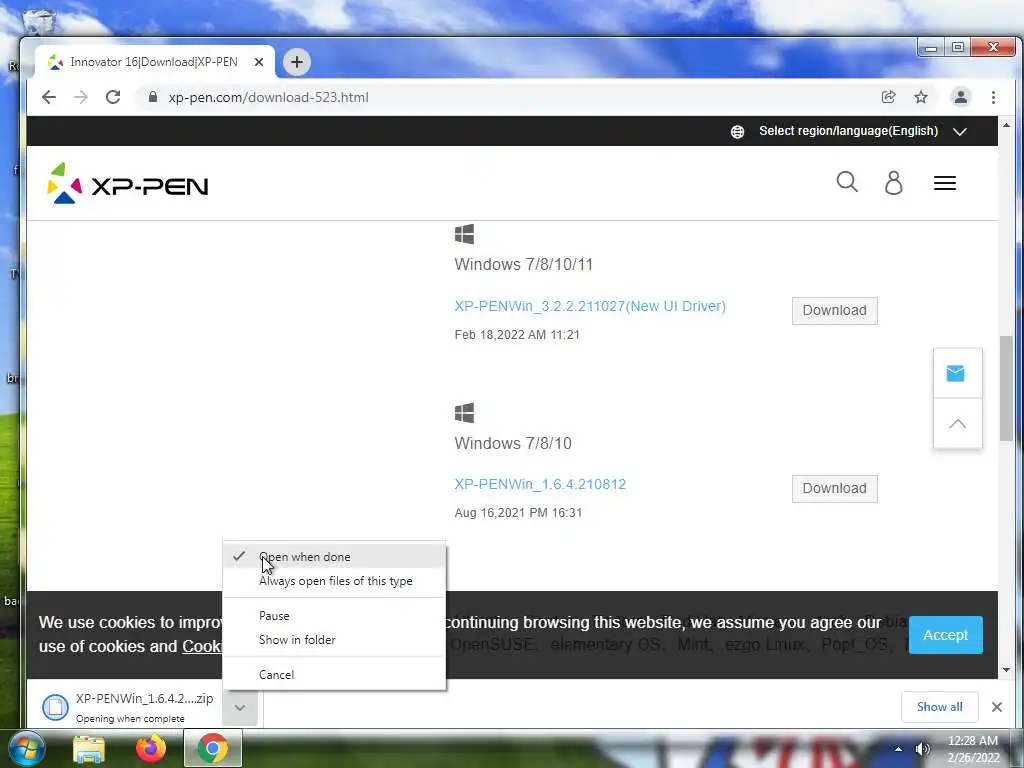
Task: Click the Aug 16,2021 PM 16:31 date text
Action: [x=518, y=513]
